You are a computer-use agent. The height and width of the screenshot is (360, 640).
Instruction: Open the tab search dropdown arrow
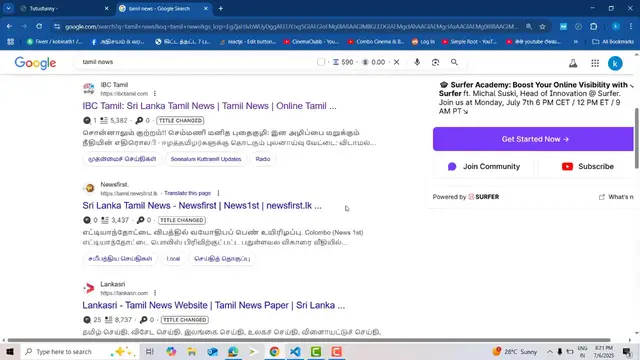click(x=8, y=8)
